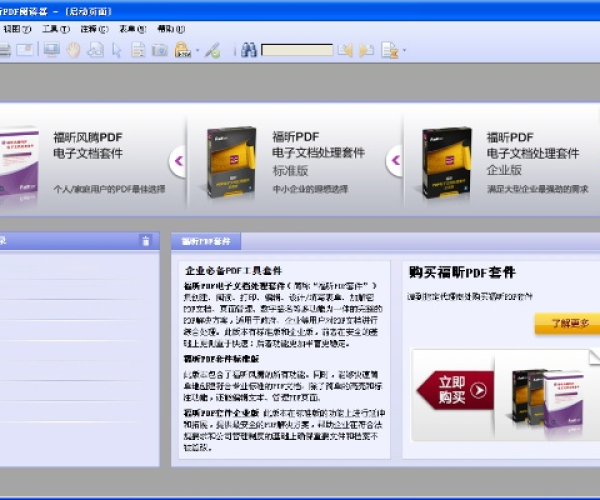600x500 pixels.
Task: Click the email envelope toolbar icon
Action: tap(25, 50)
